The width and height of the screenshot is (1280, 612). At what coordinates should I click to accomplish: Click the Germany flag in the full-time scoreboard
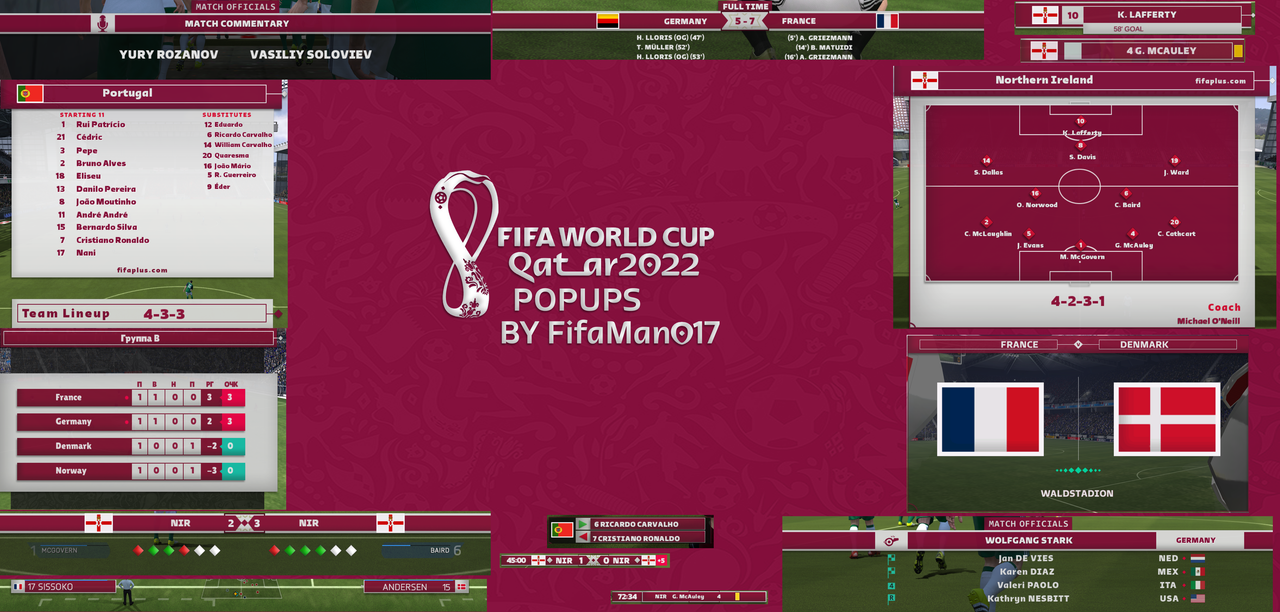(x=607, y=21)
